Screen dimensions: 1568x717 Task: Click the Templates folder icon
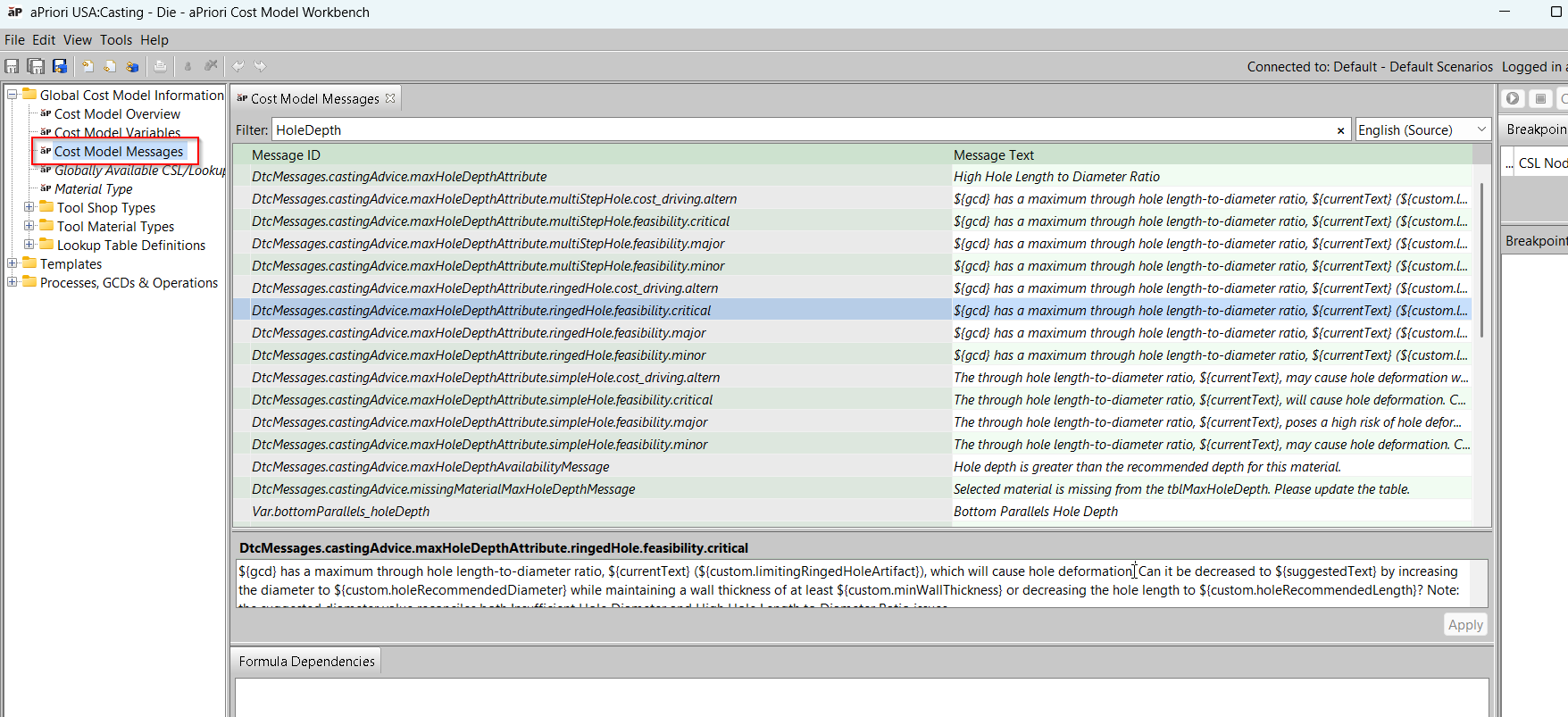pos(29,263)
